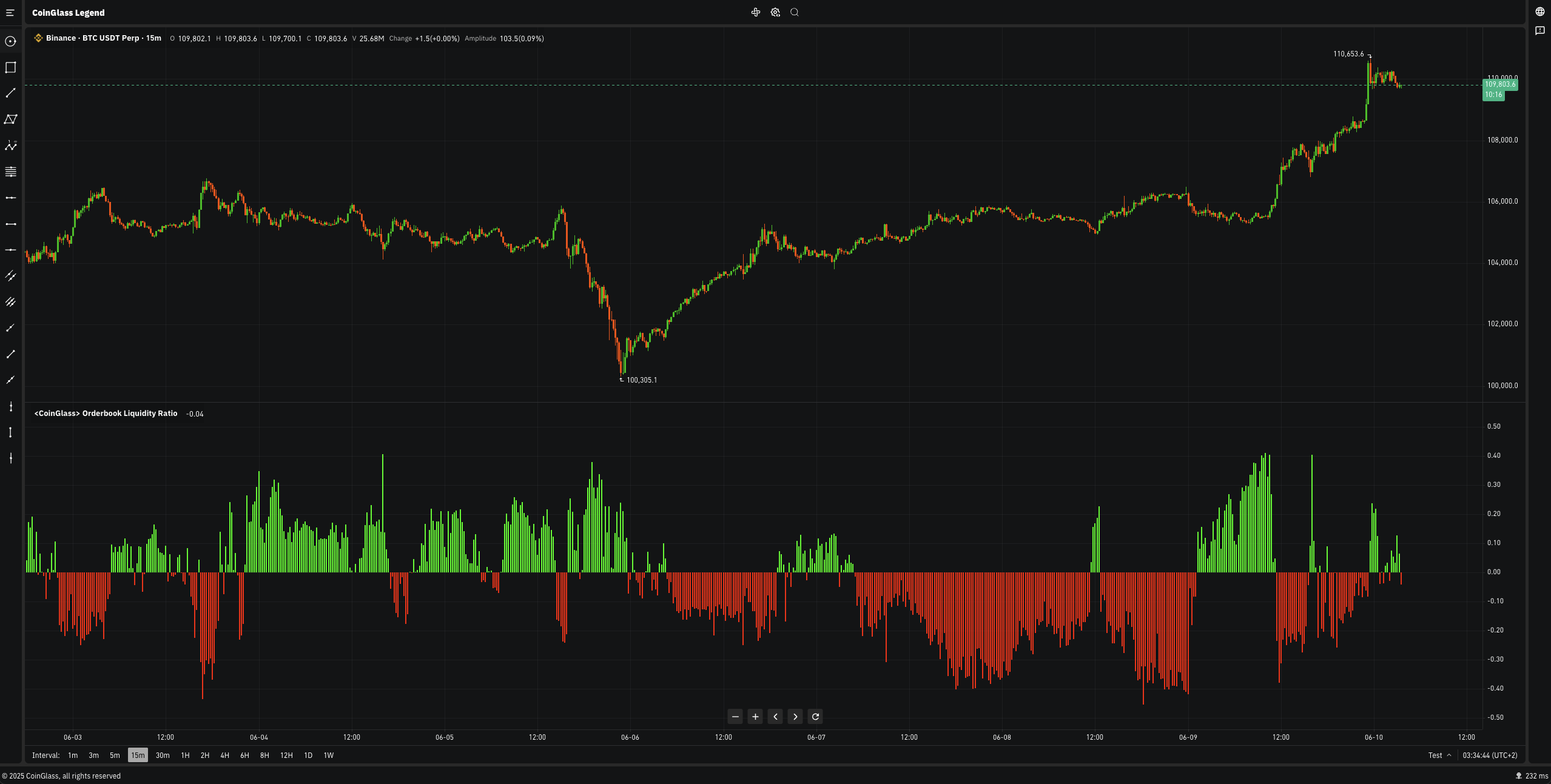Viewport: 1551px width, 784px height.
Task: Zoom out the chart with minus button
Action: click(x=735, y=717)
